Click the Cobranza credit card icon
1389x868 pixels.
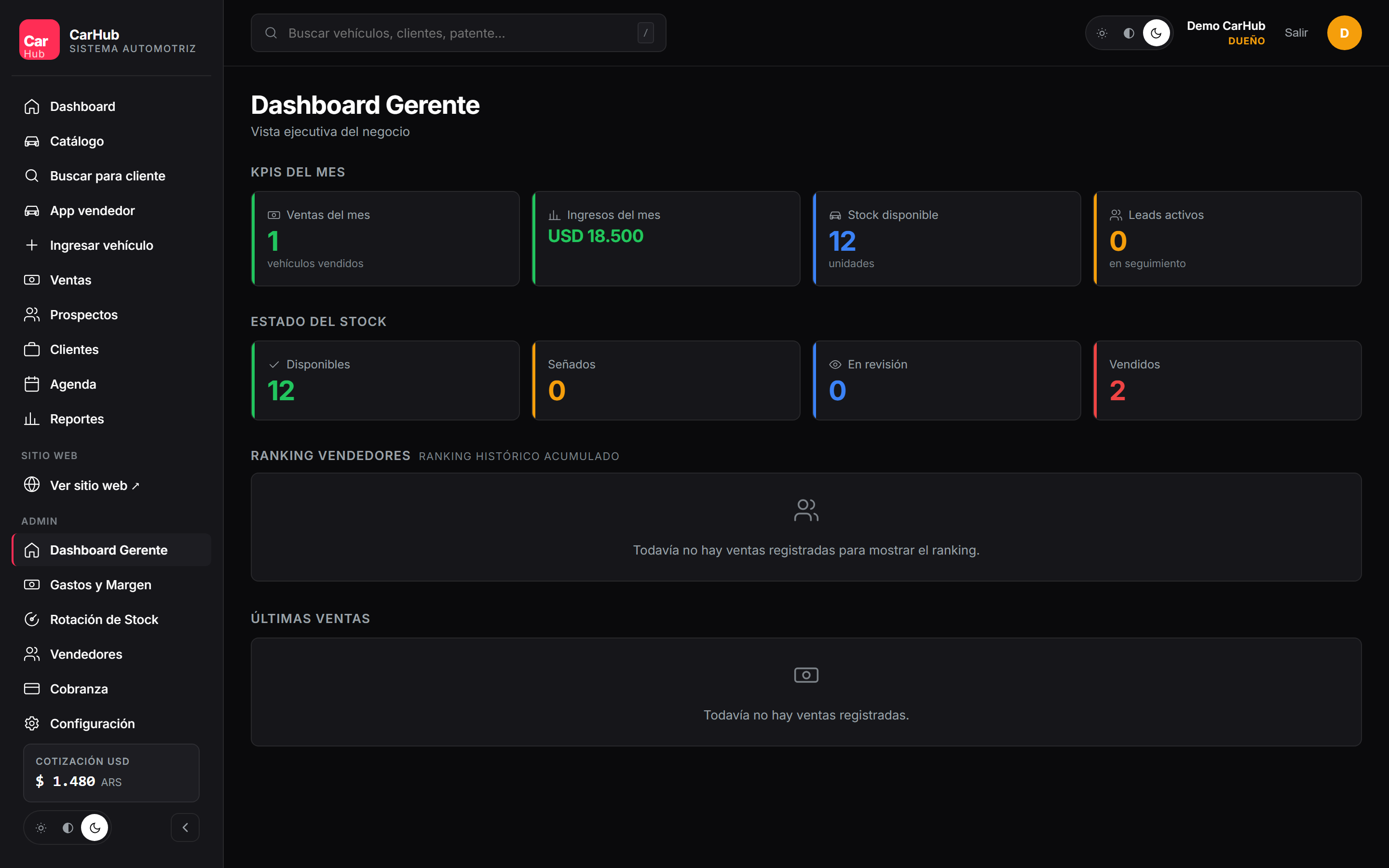[x=31, y=689]
